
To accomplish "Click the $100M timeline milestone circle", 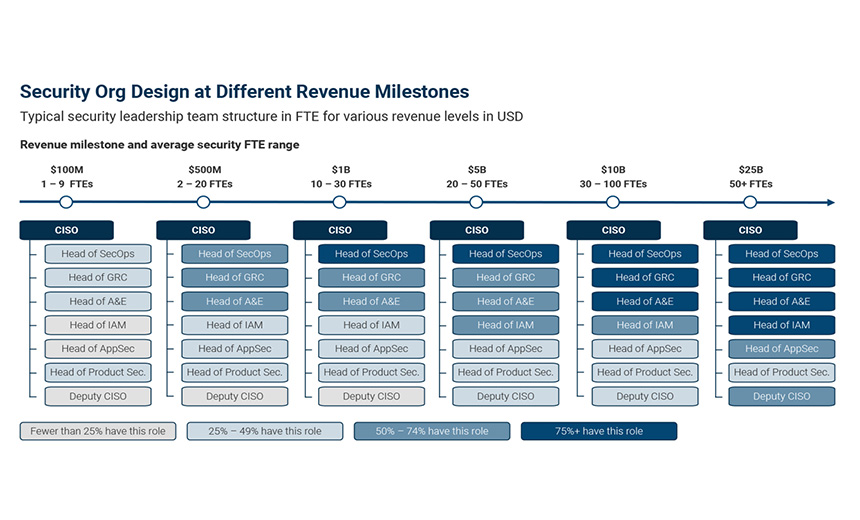I will pos(66,202).
